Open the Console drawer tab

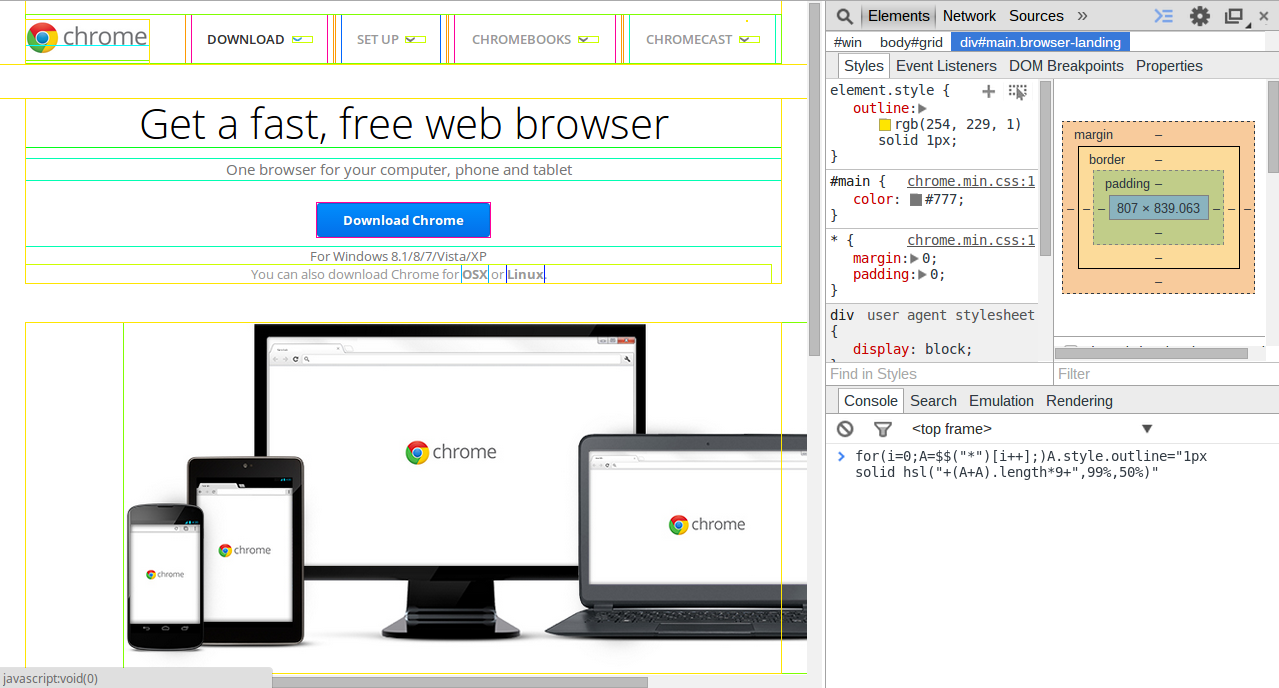click(x=871, y=401)
